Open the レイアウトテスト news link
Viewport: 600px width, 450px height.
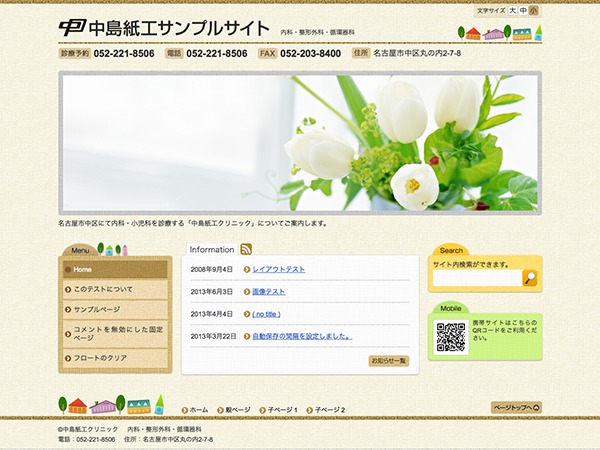tap(279, 269)
